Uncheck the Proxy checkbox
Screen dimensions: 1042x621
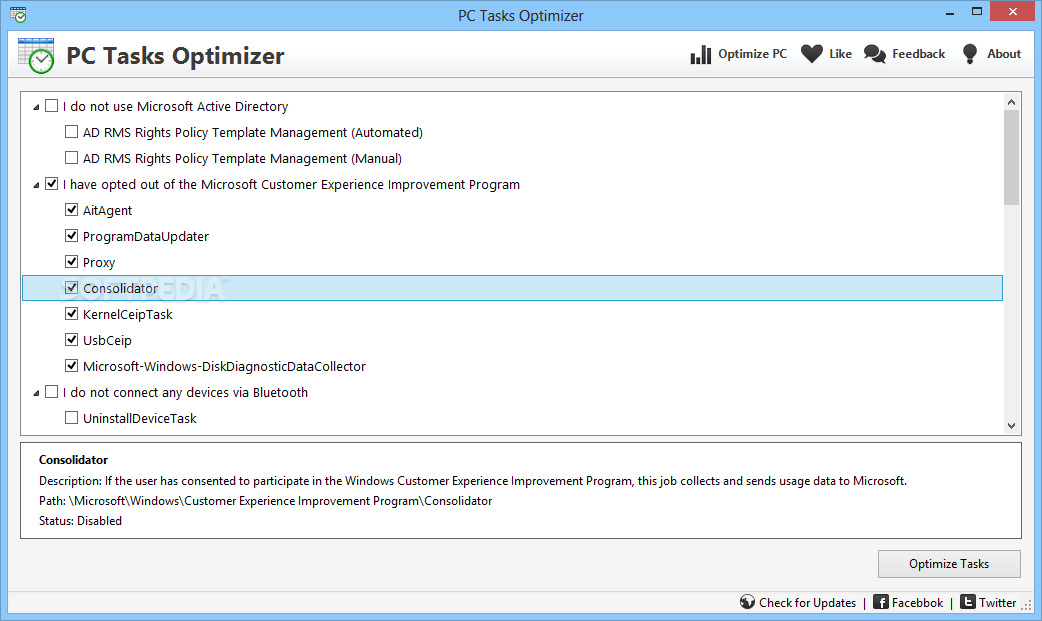tap(71, 261)
